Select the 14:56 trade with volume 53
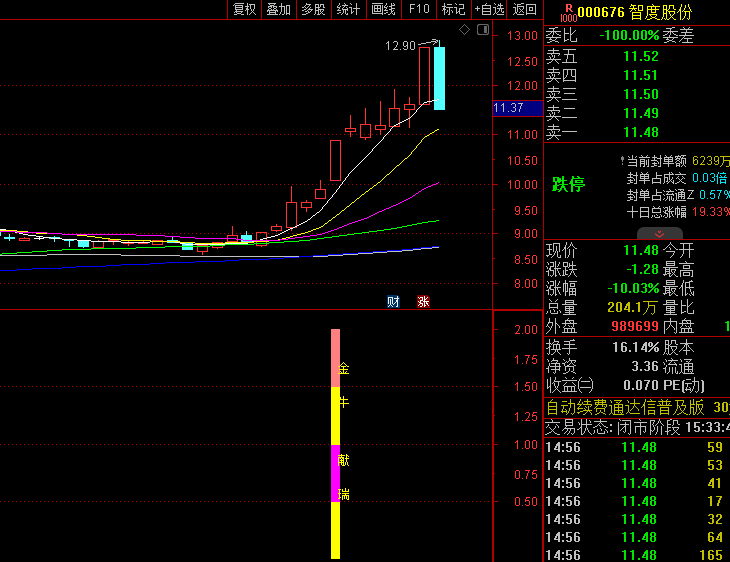This screenshot has width=730, height=562. point(637,465)
